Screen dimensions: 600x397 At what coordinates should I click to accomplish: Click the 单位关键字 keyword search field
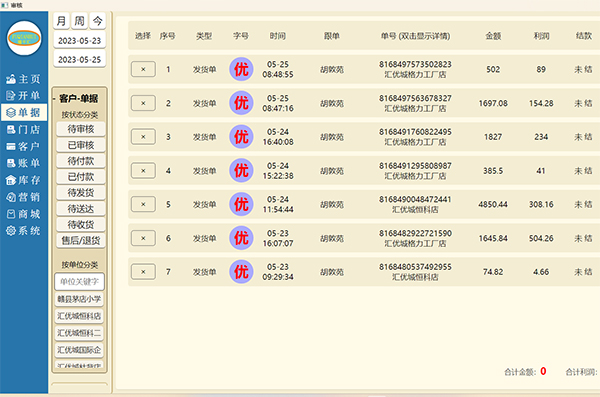coord(80,282)
